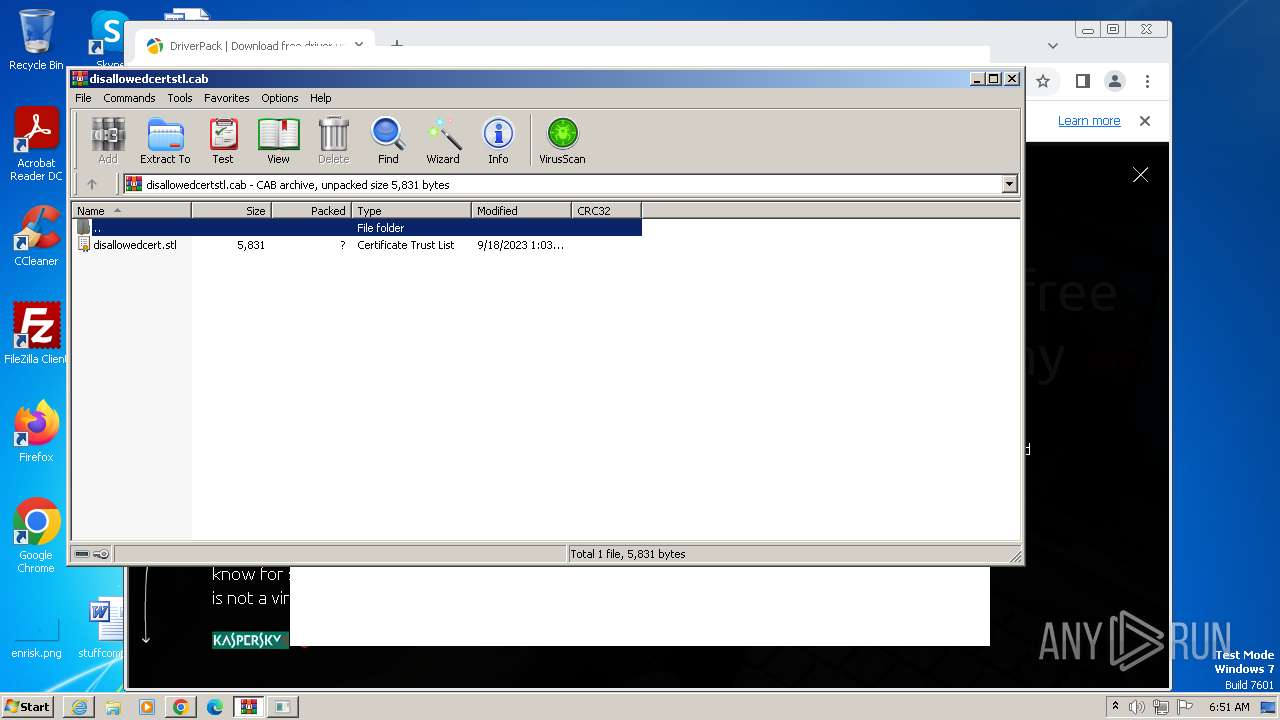Sort by the Modified column header
The height and width of the screenshot is (720, 1280).
(521, 210)
